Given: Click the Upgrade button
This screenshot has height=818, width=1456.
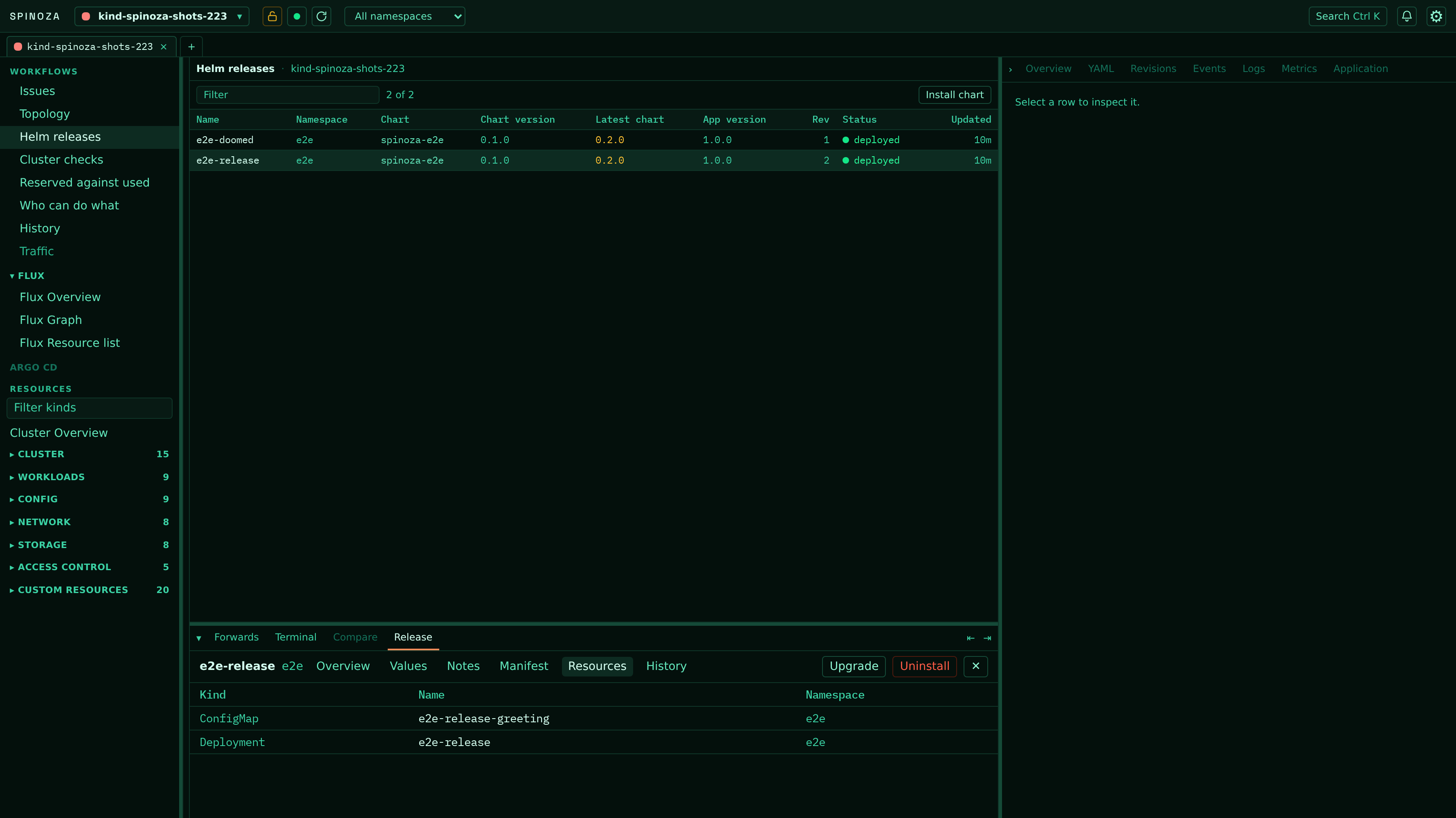Looking at the screenshot, I should pos(854,667).
